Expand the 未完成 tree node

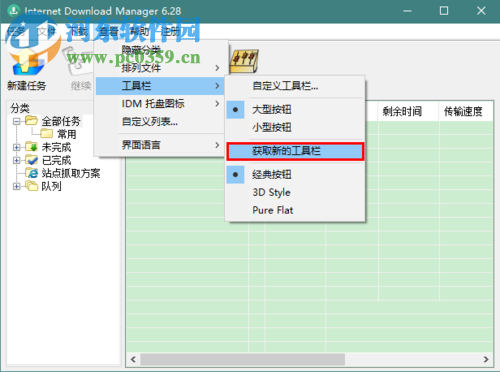tap(16, 147)
